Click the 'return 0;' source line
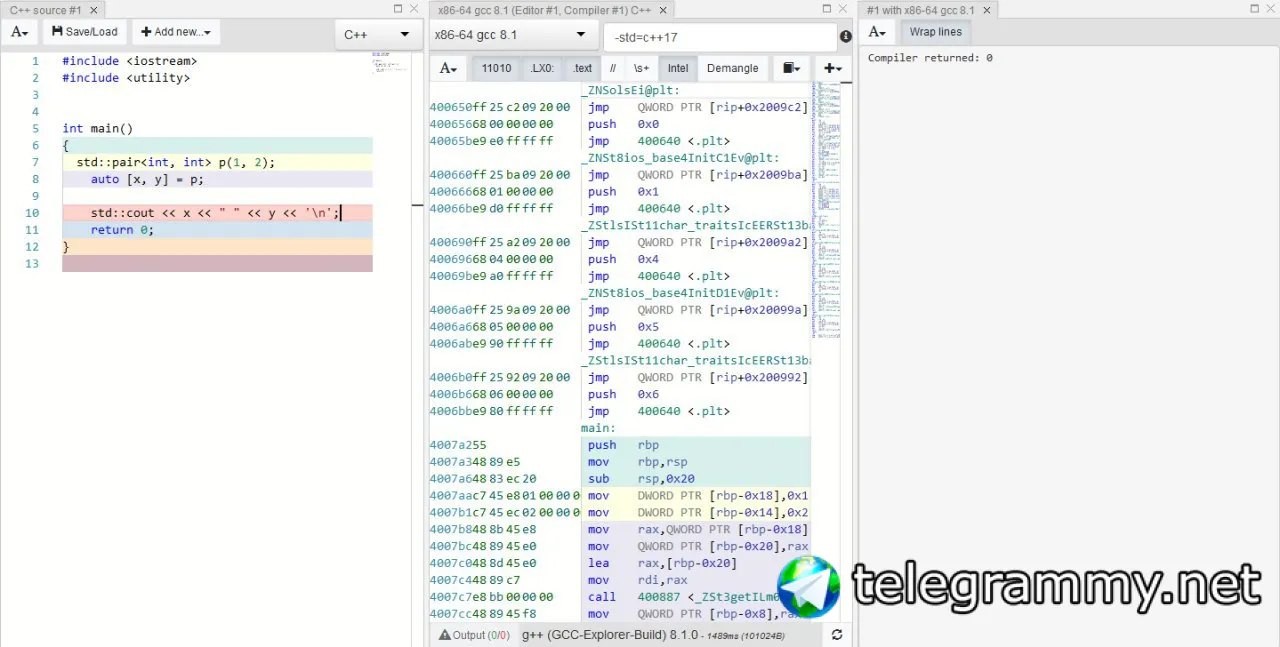 (x=122, y=230)
